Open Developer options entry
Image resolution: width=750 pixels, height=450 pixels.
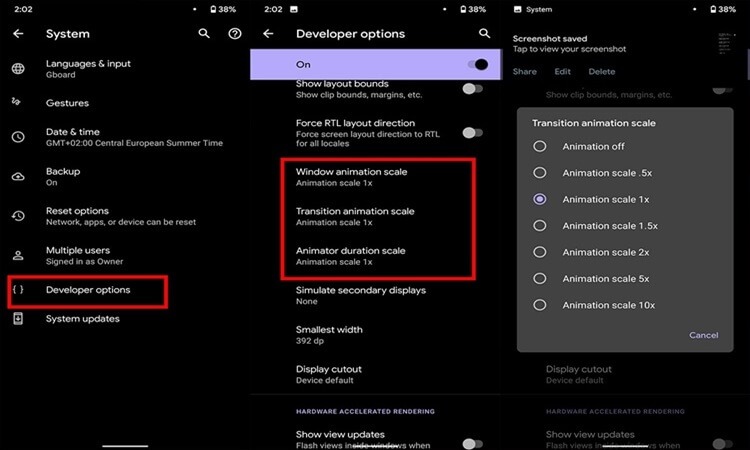(88, 290)
